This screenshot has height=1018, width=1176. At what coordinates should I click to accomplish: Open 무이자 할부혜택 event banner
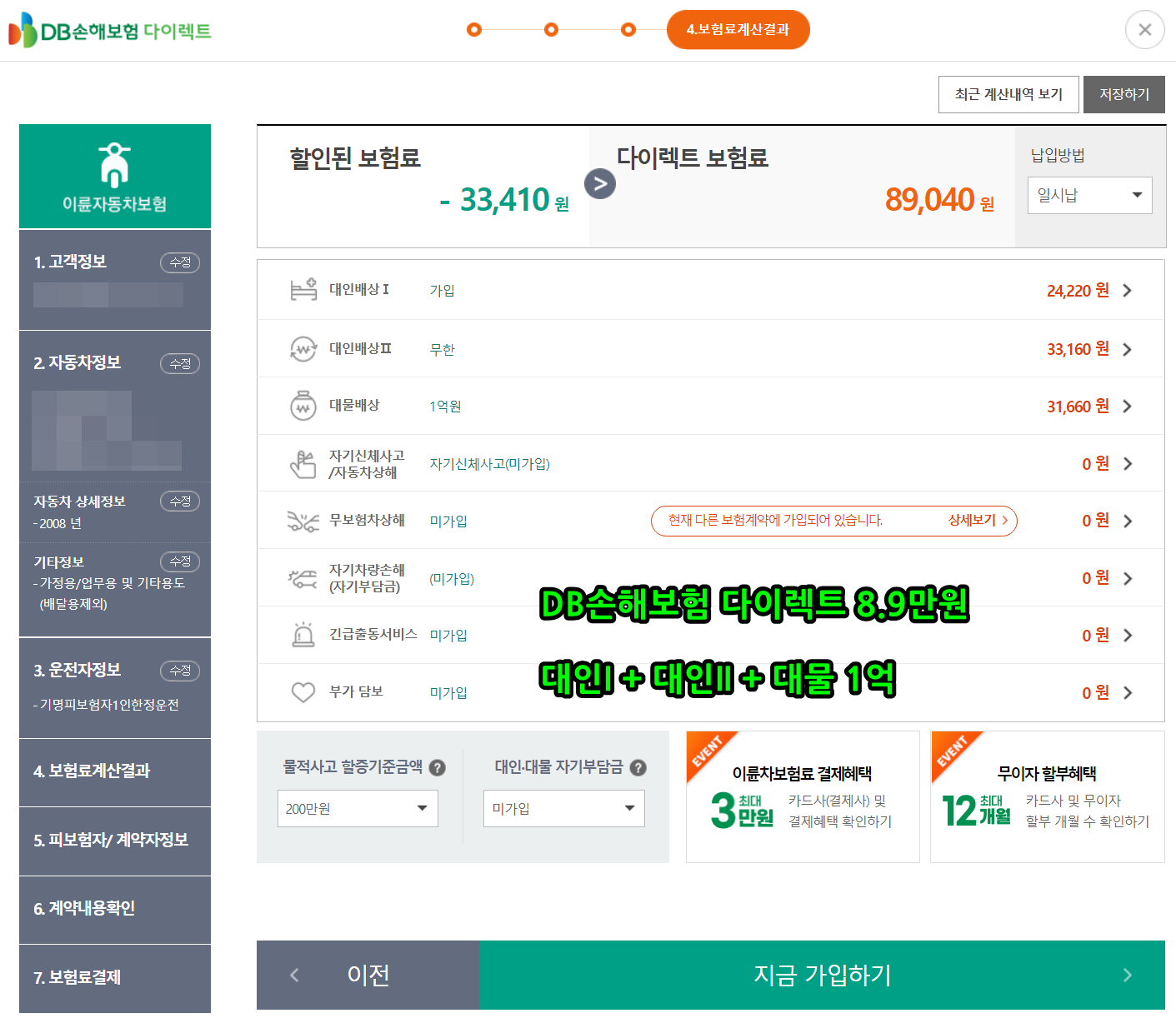(1048, 797)
